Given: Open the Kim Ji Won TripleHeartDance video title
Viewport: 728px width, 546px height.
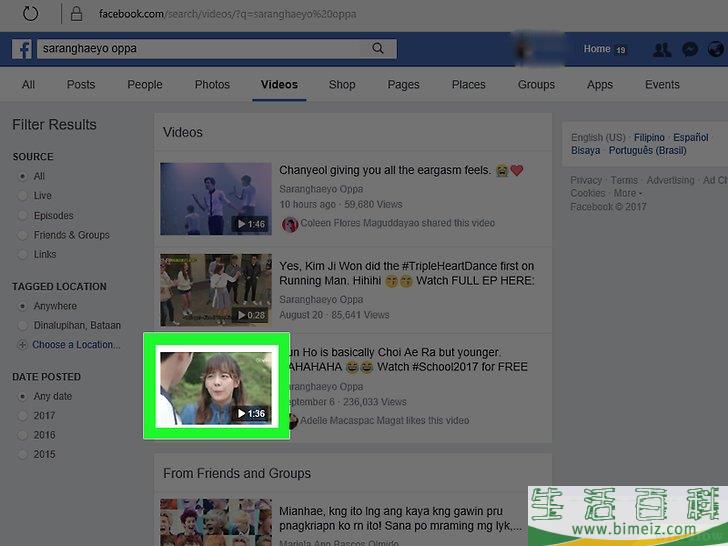Looking at the screenshot, I should click(x=407, y=273).
